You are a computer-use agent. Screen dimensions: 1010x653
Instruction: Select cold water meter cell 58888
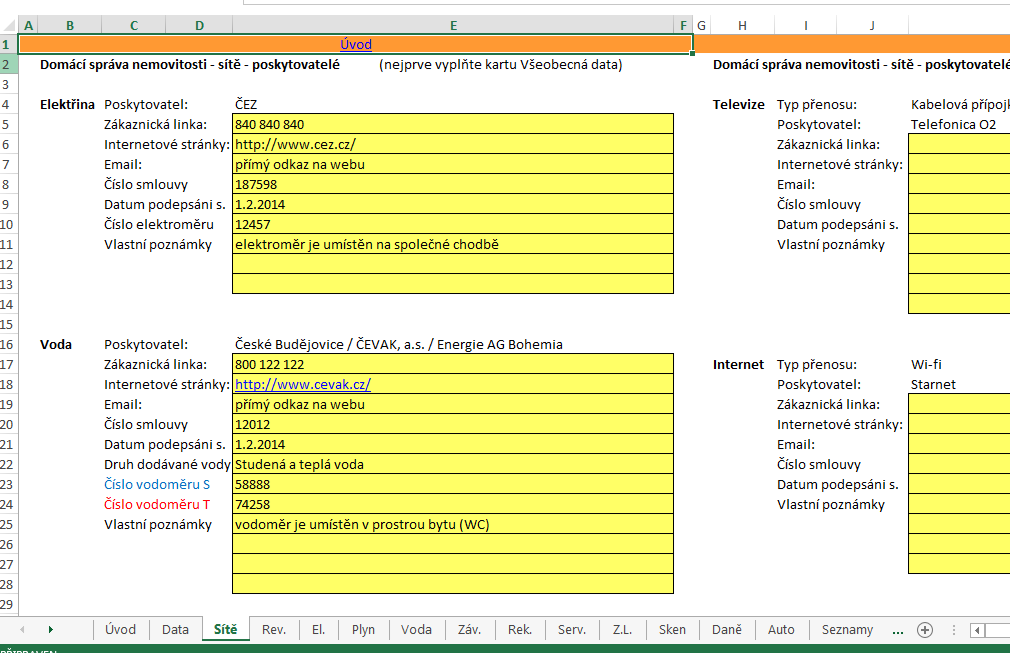pos(453,484)
